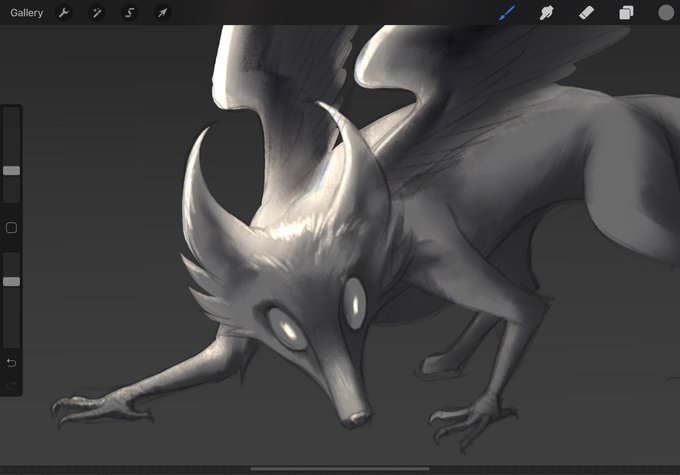
Task: Activate the Transform arrow tool
Action: [162, 13]
